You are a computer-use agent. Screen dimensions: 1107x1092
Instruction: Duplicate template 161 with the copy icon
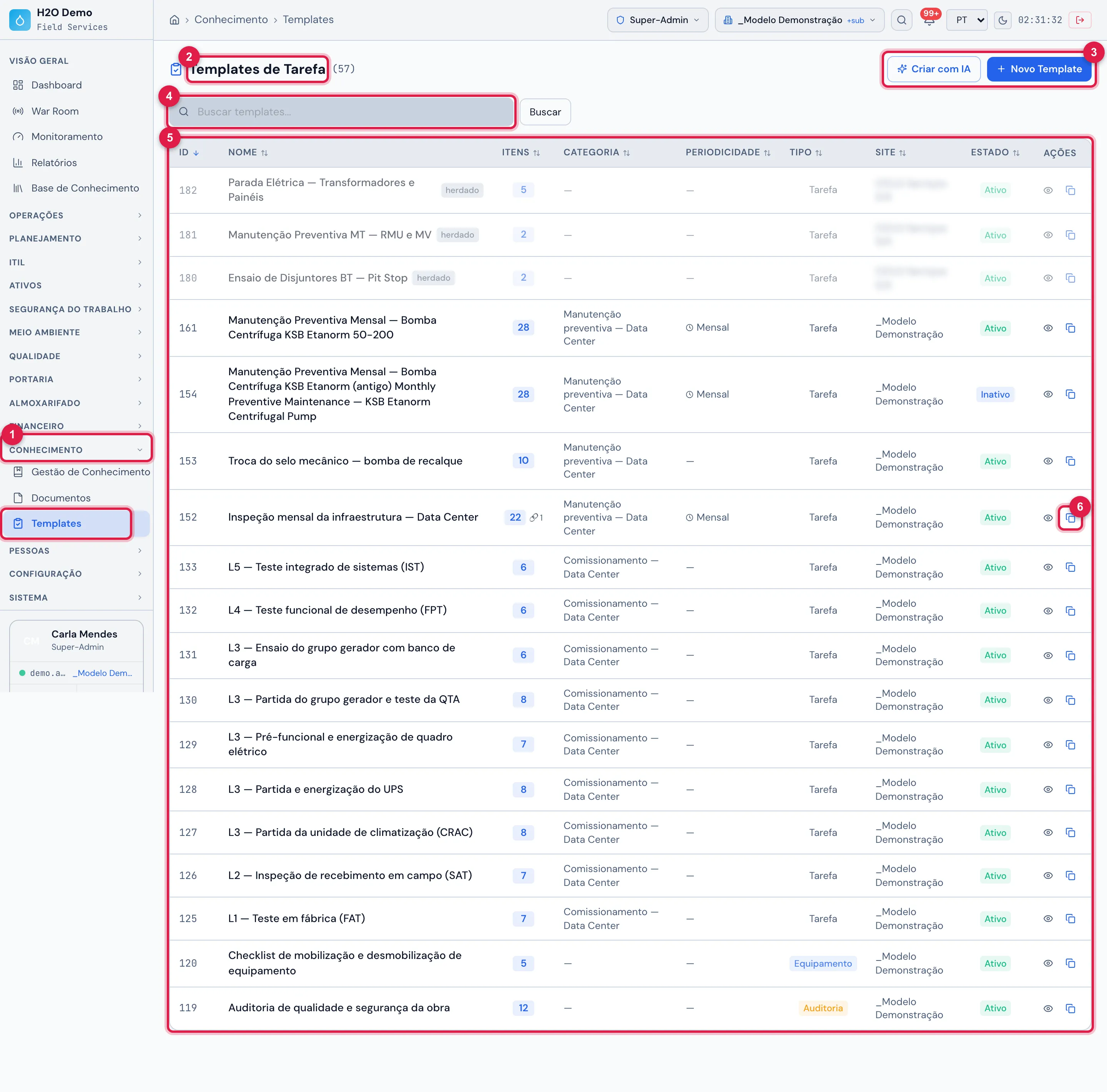(1070, 328)
